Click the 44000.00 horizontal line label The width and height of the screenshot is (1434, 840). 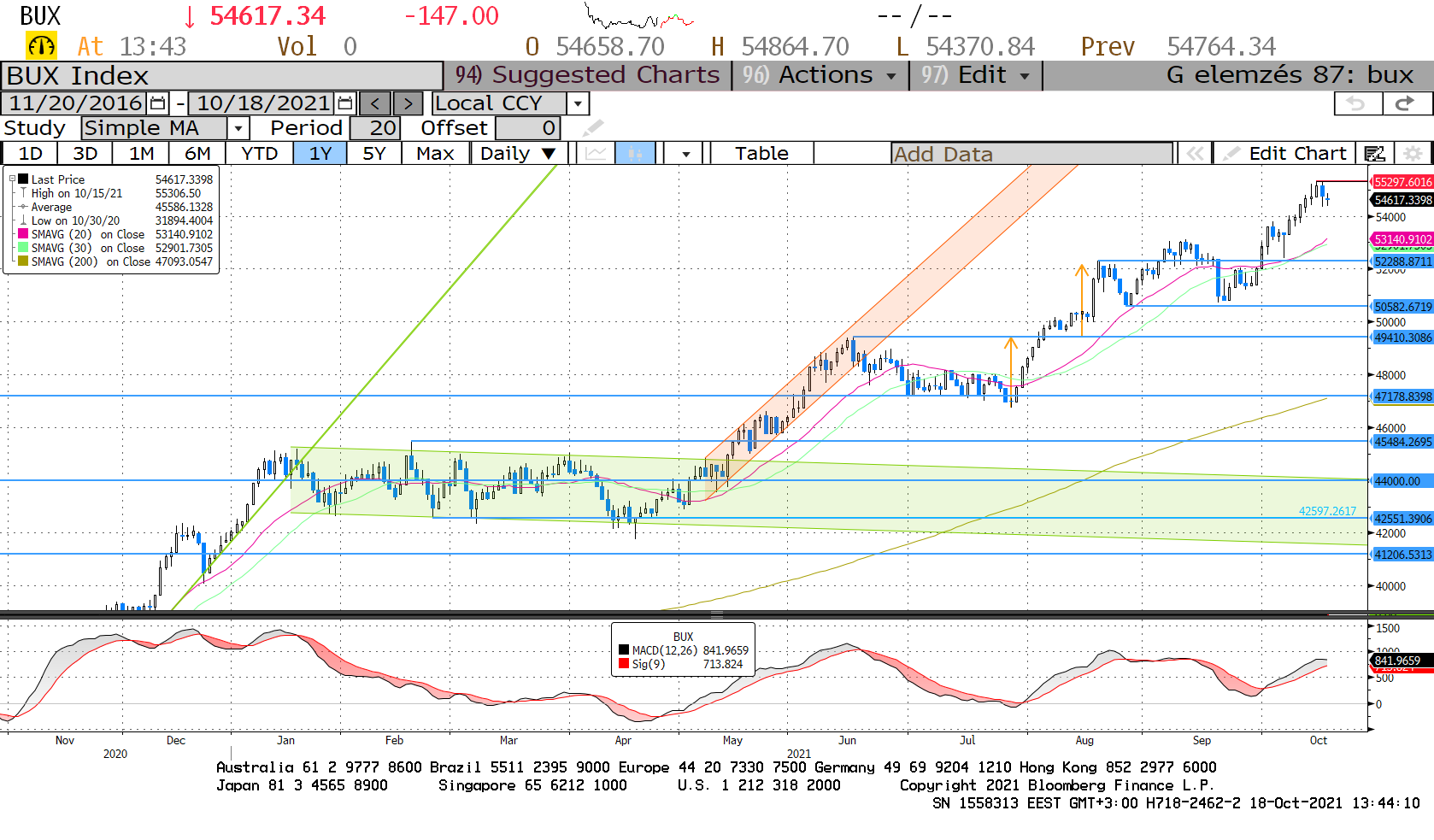pyautogui.click(x=1402, y=481)
